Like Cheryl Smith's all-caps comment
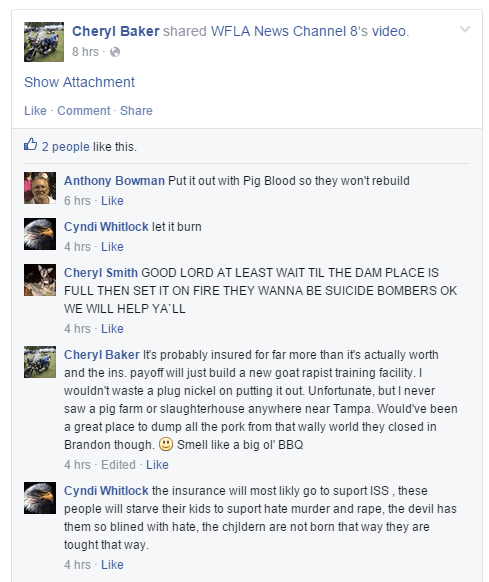489x582 pixels. (112, 329)
